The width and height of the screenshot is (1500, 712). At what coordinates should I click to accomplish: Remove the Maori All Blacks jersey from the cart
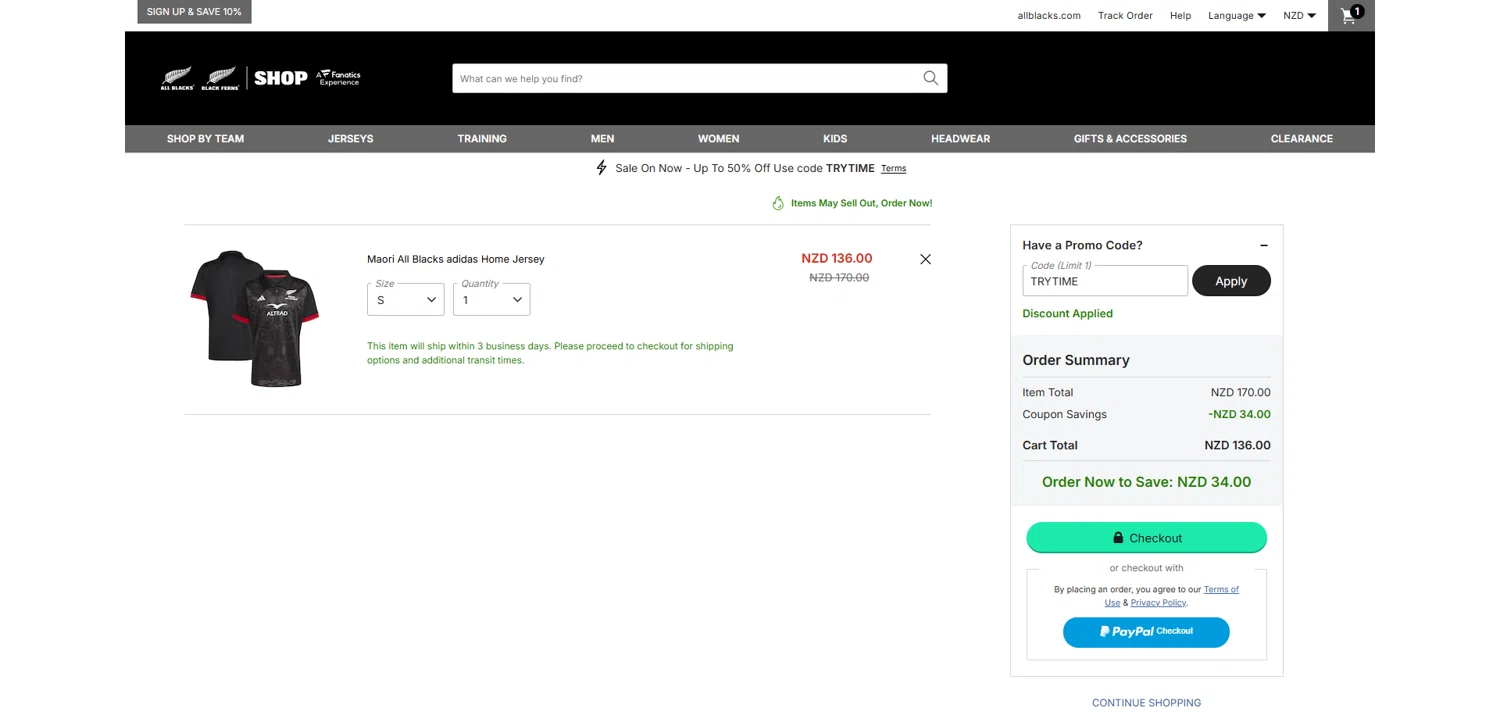[x=925, y=259]
